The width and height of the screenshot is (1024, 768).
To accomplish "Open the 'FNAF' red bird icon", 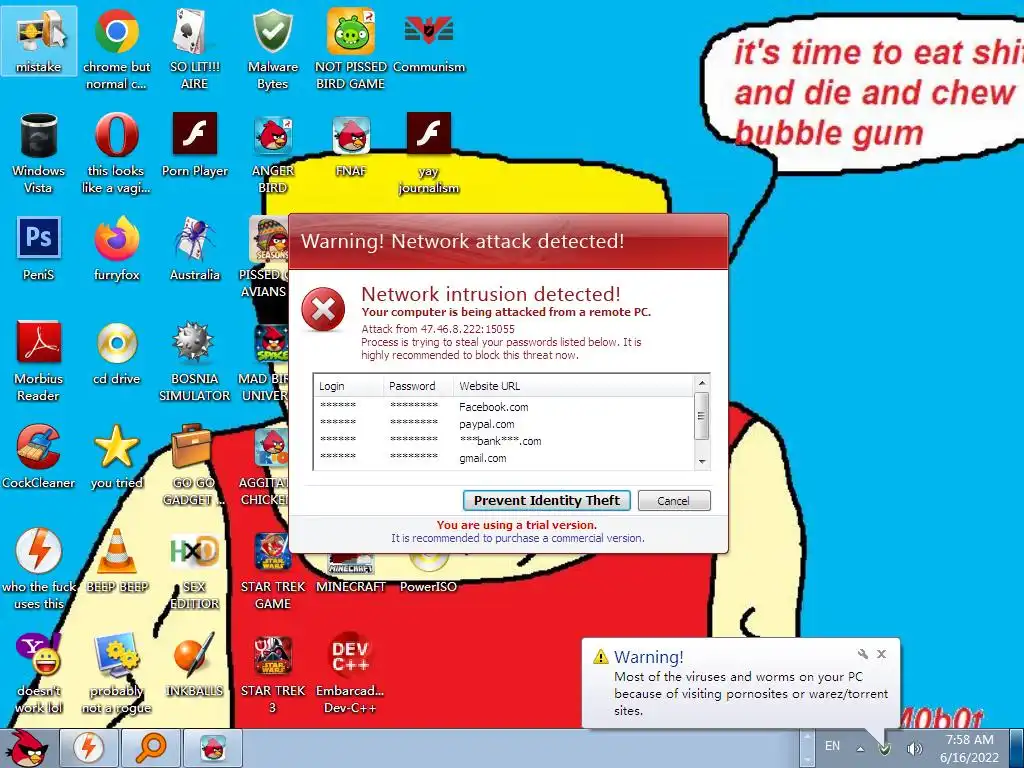I will tap(351, 145).
